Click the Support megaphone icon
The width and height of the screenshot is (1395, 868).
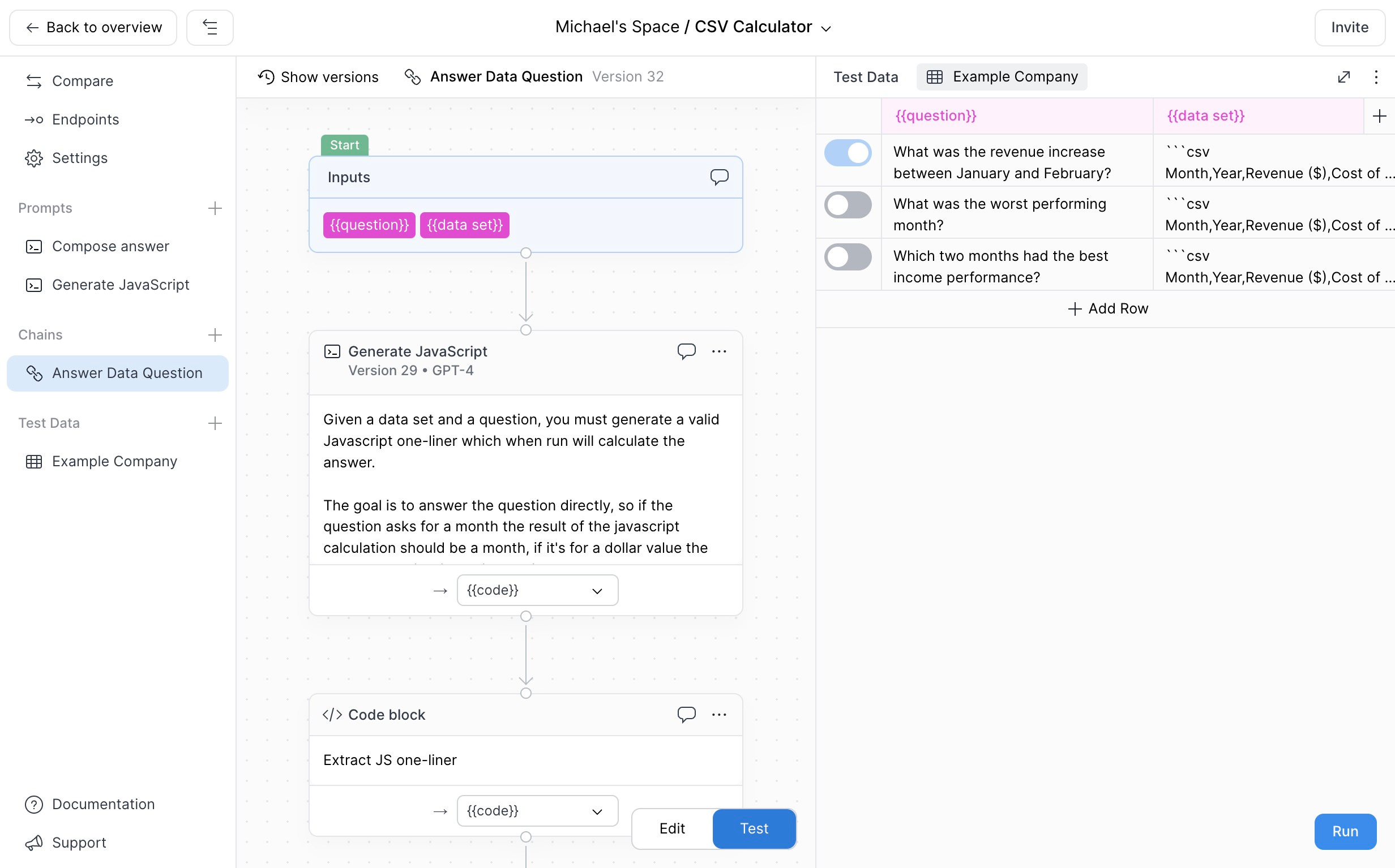coord(34,843)
